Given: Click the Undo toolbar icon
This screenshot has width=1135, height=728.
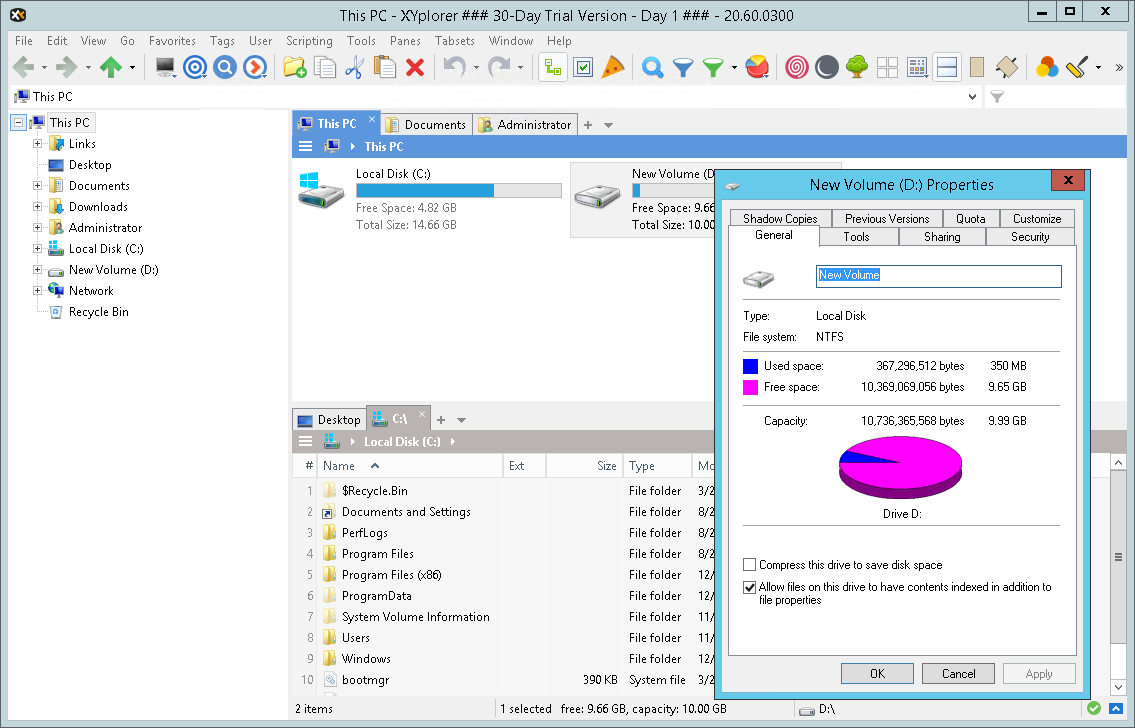Looking at the screenshot, I should click(x=454, y=67).
